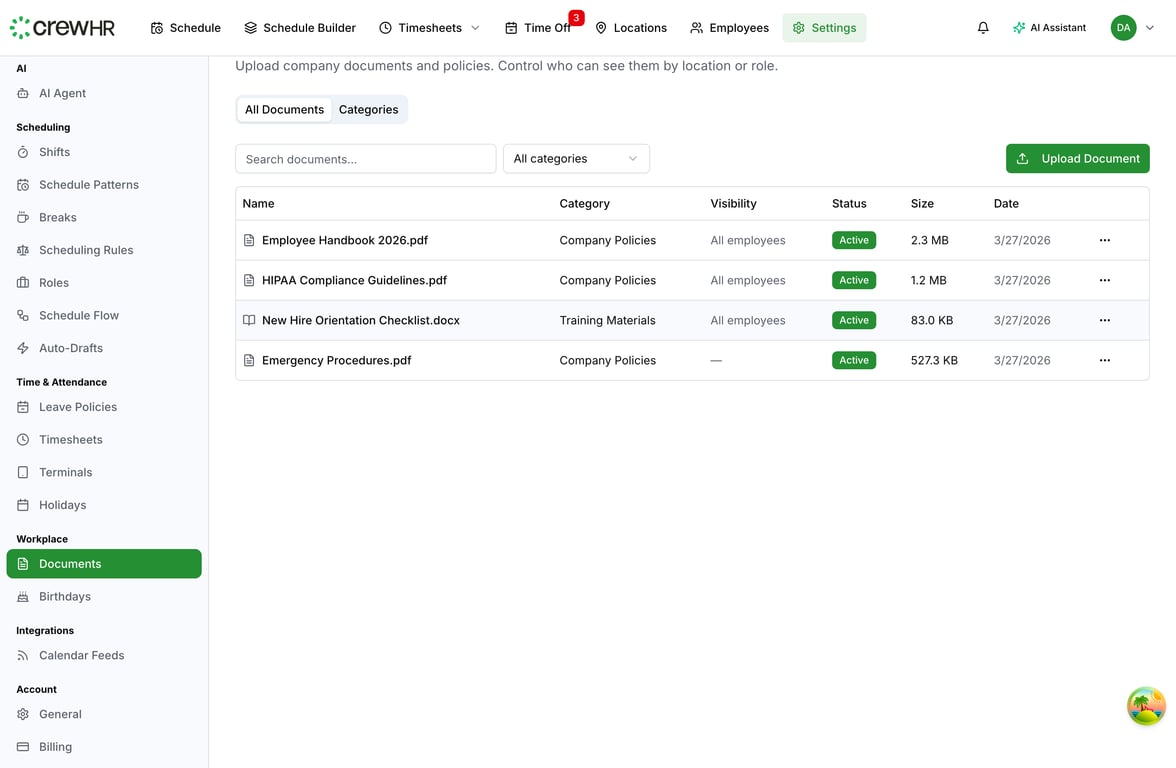
Task: Switch to the Categories tab
Action: tap(368, 109)
